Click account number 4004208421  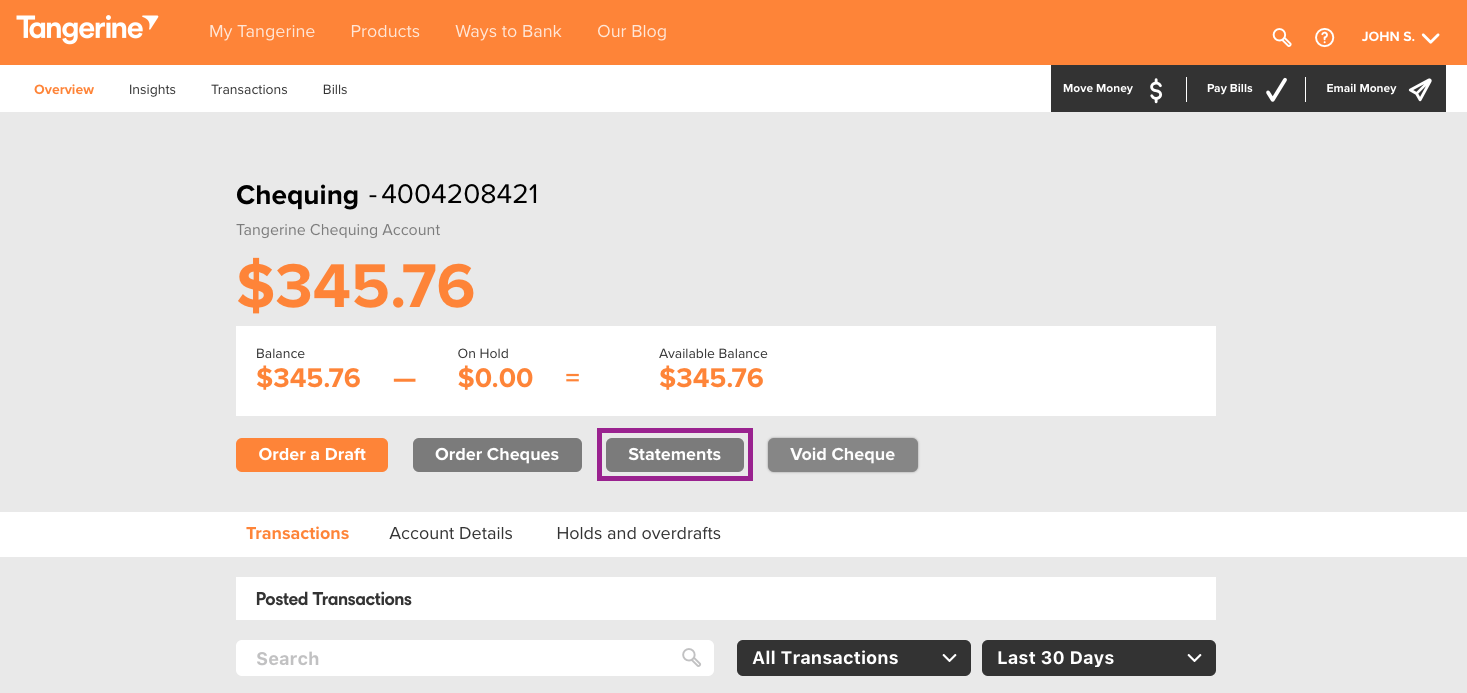coord(460,194)
